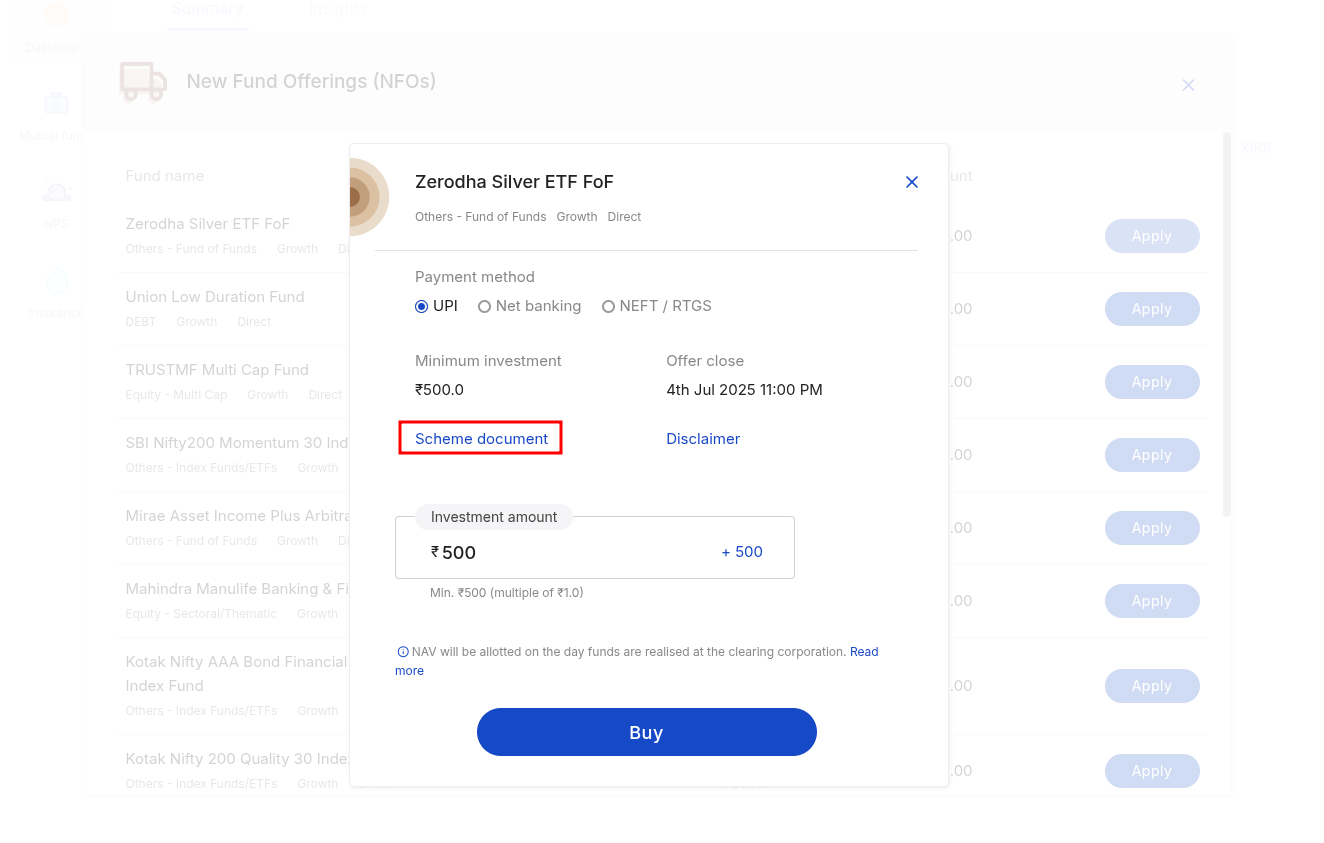Switch to the Summary tab

tap(207, 10)
